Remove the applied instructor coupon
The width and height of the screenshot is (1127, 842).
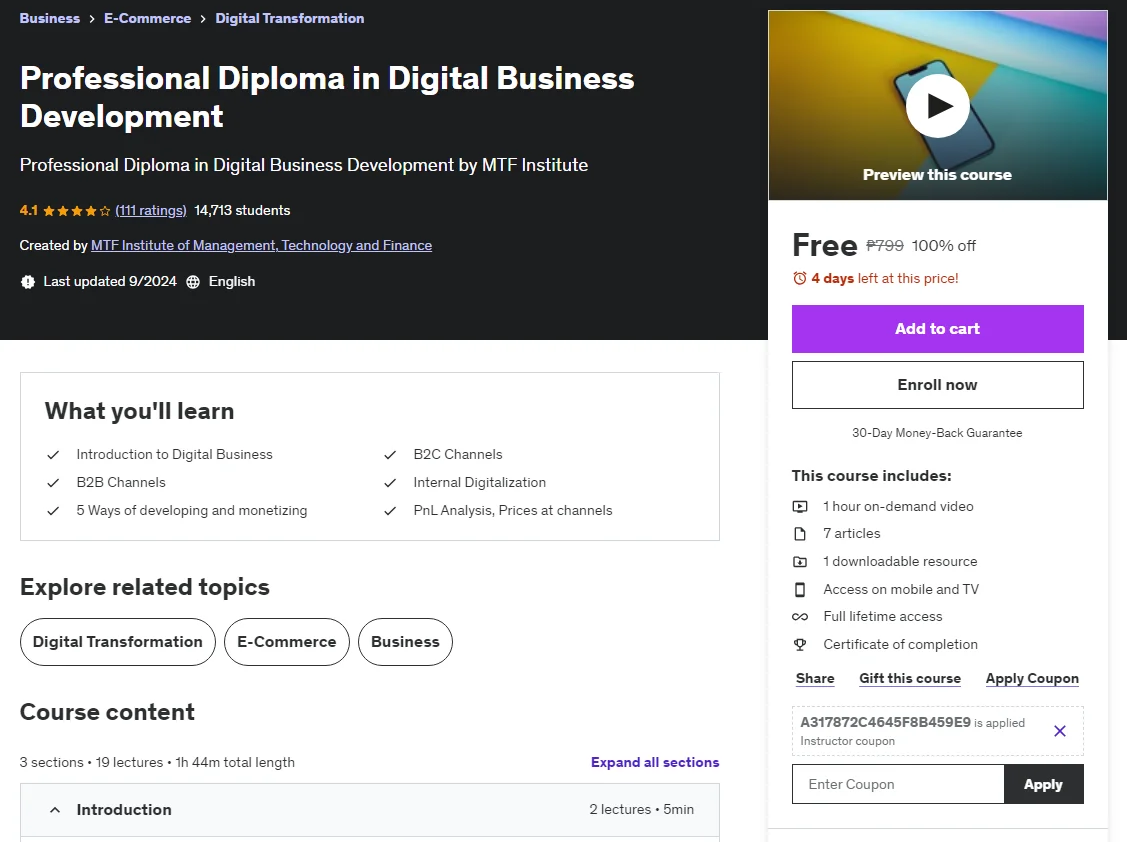pyautogui.click(x=1059, y=731)
